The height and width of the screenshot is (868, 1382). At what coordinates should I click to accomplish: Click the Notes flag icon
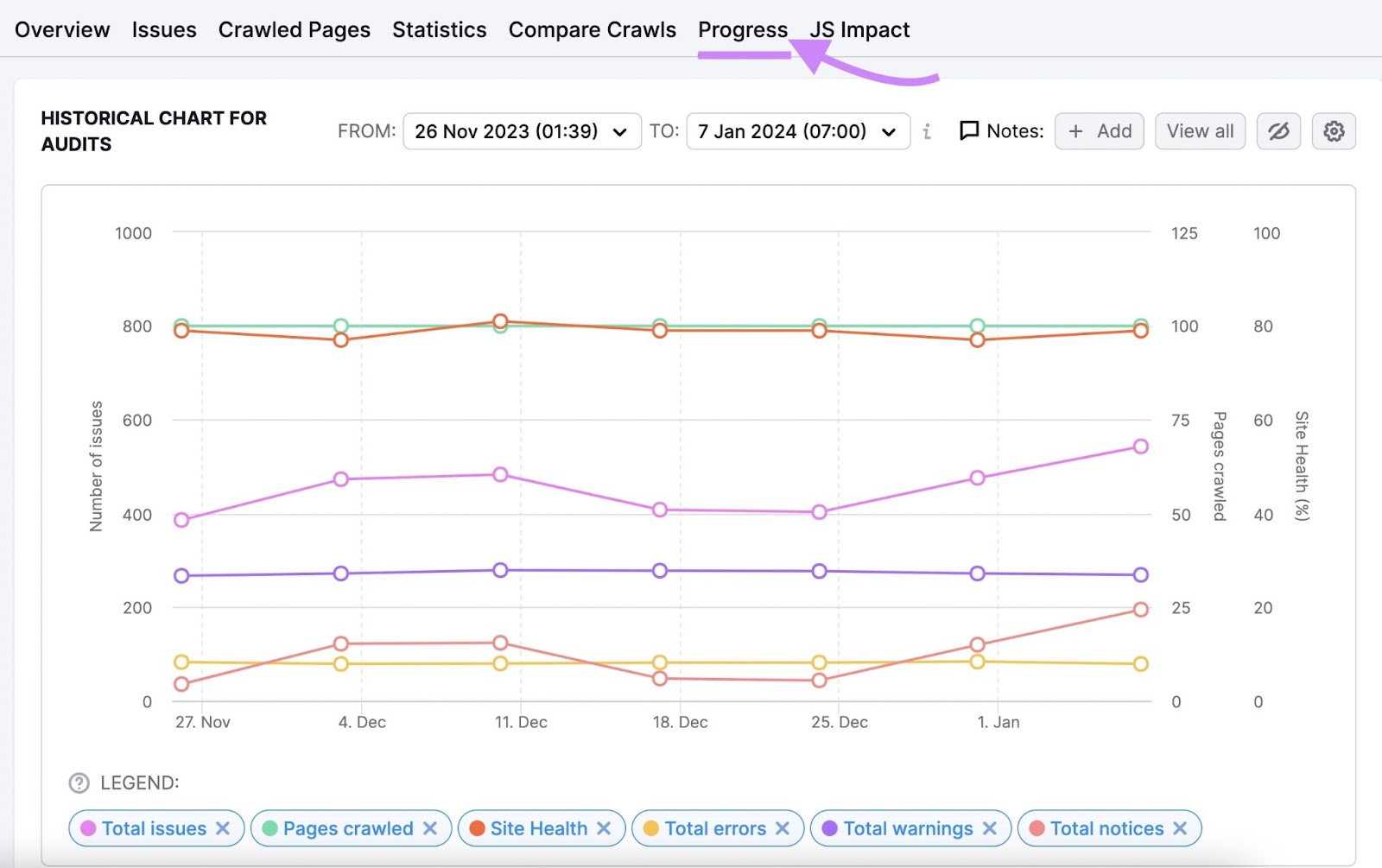tap(969, 130)
